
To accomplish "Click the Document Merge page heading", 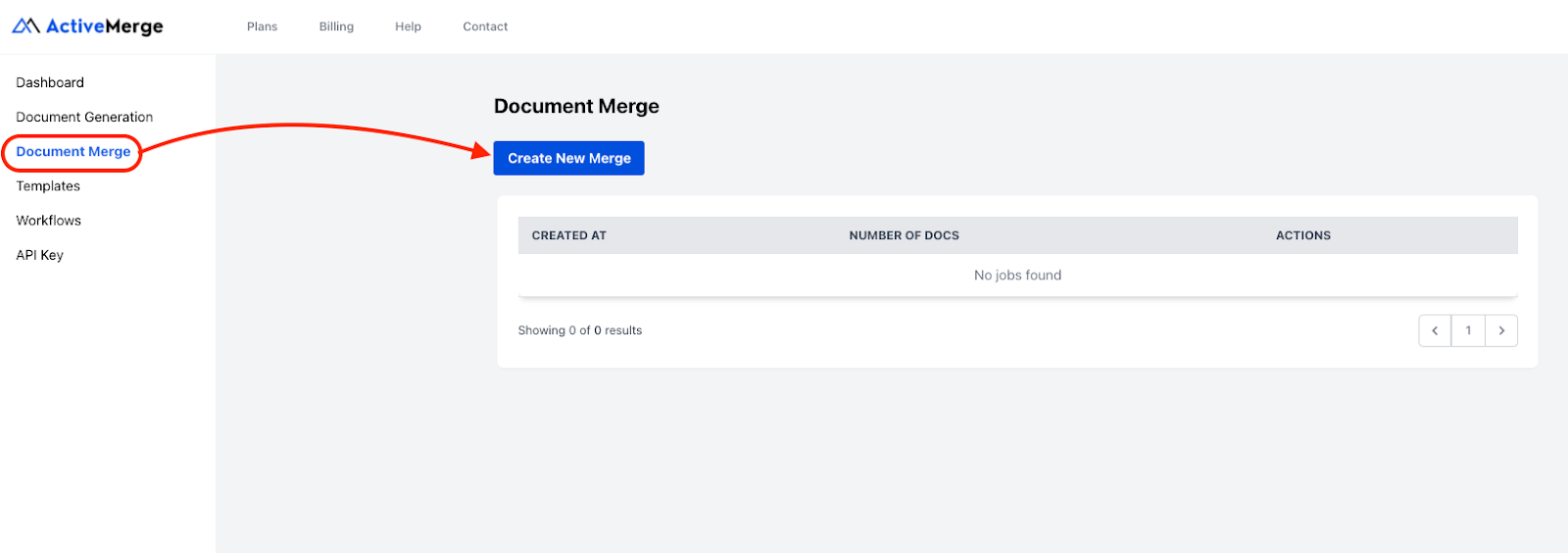I will (x=576, y=106).
